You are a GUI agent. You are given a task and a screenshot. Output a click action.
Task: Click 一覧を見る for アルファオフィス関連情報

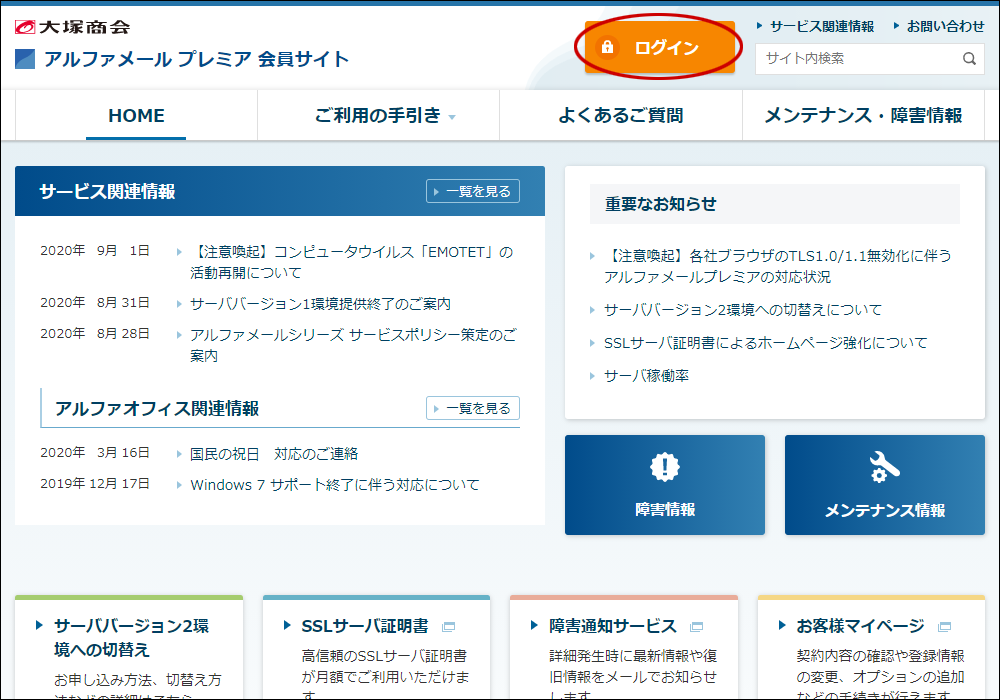click(473, 408)
